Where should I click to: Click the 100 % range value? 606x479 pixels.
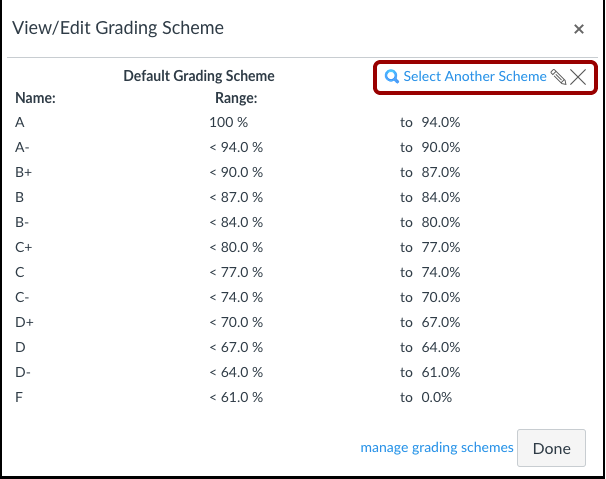(228, 123)
